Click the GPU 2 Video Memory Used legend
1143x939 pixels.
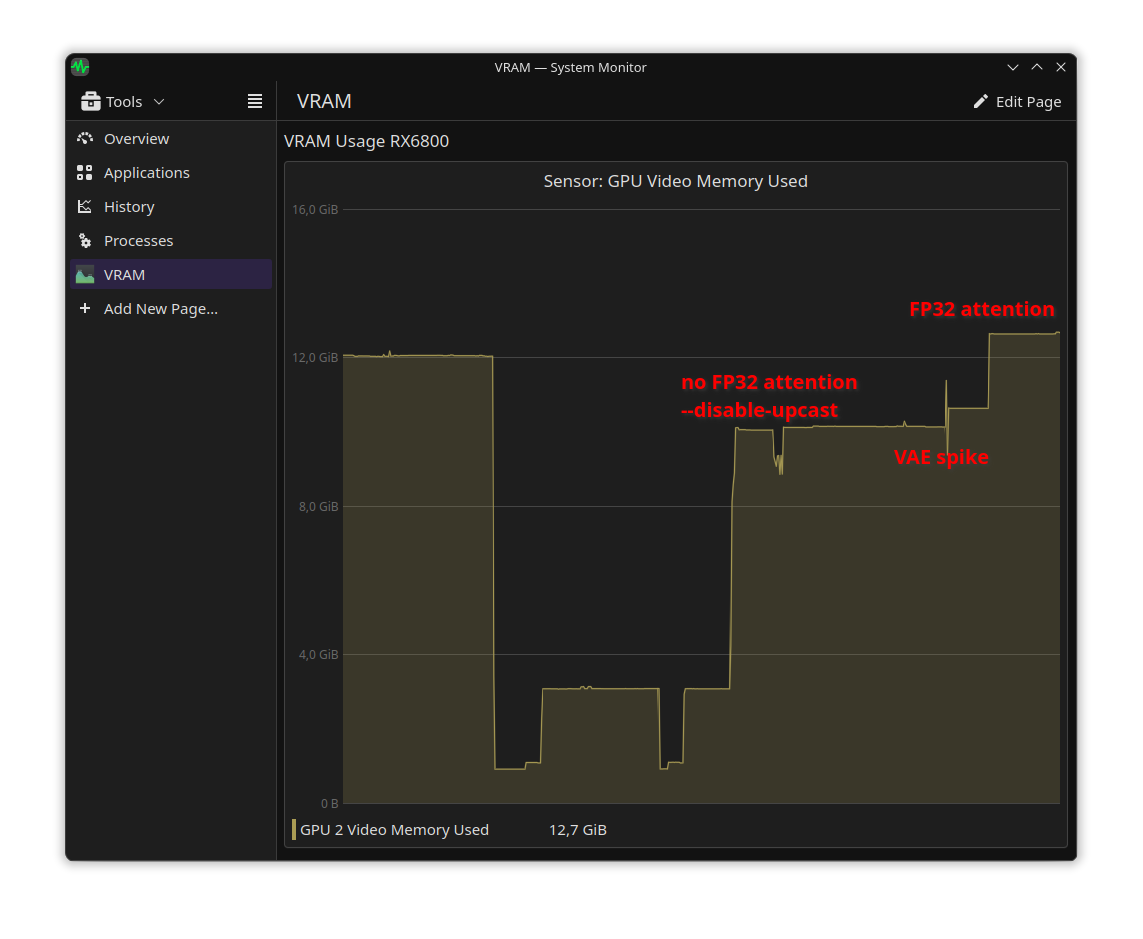pos(394,829)
